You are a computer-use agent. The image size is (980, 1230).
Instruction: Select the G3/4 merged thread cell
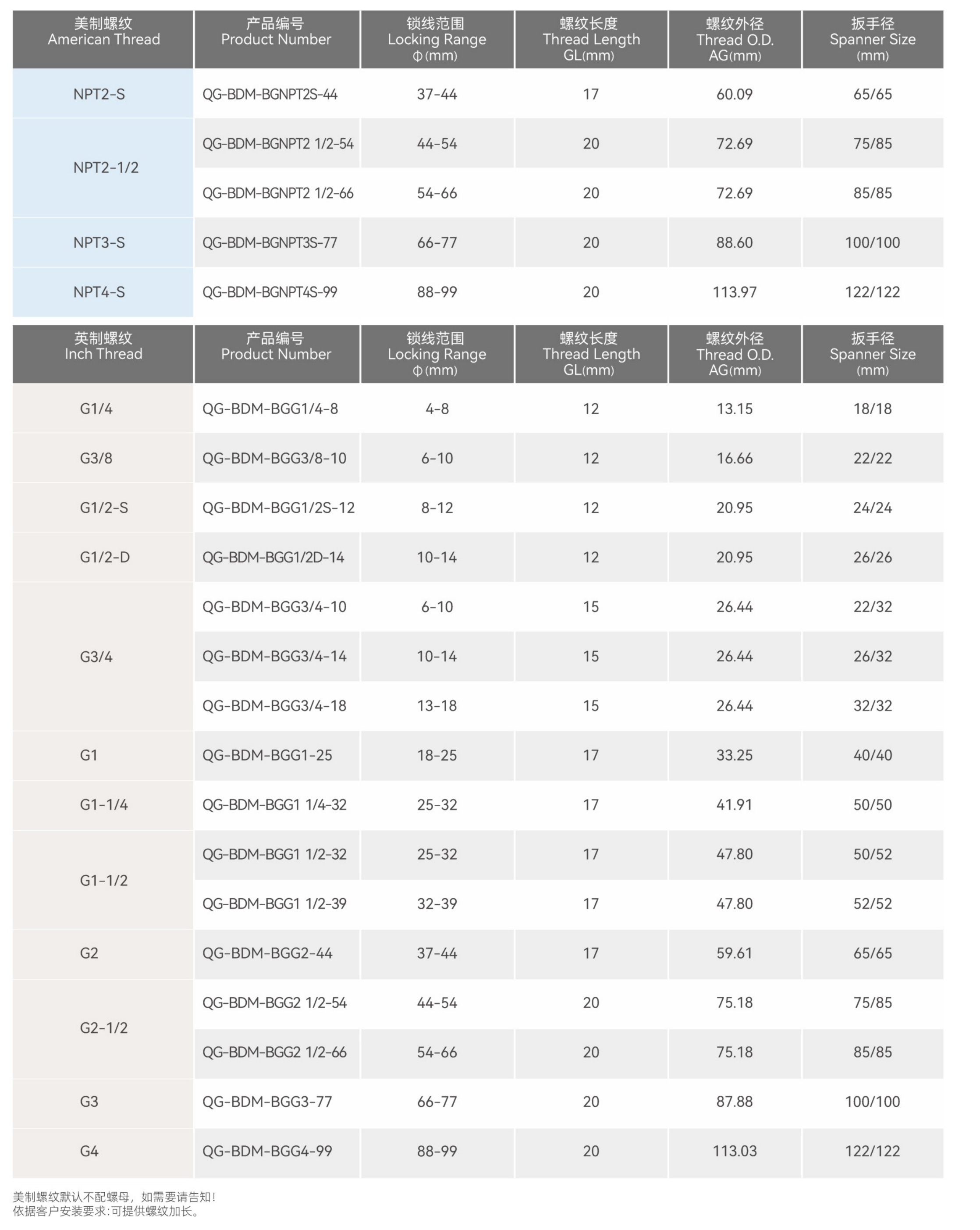[x=96, y=657]
